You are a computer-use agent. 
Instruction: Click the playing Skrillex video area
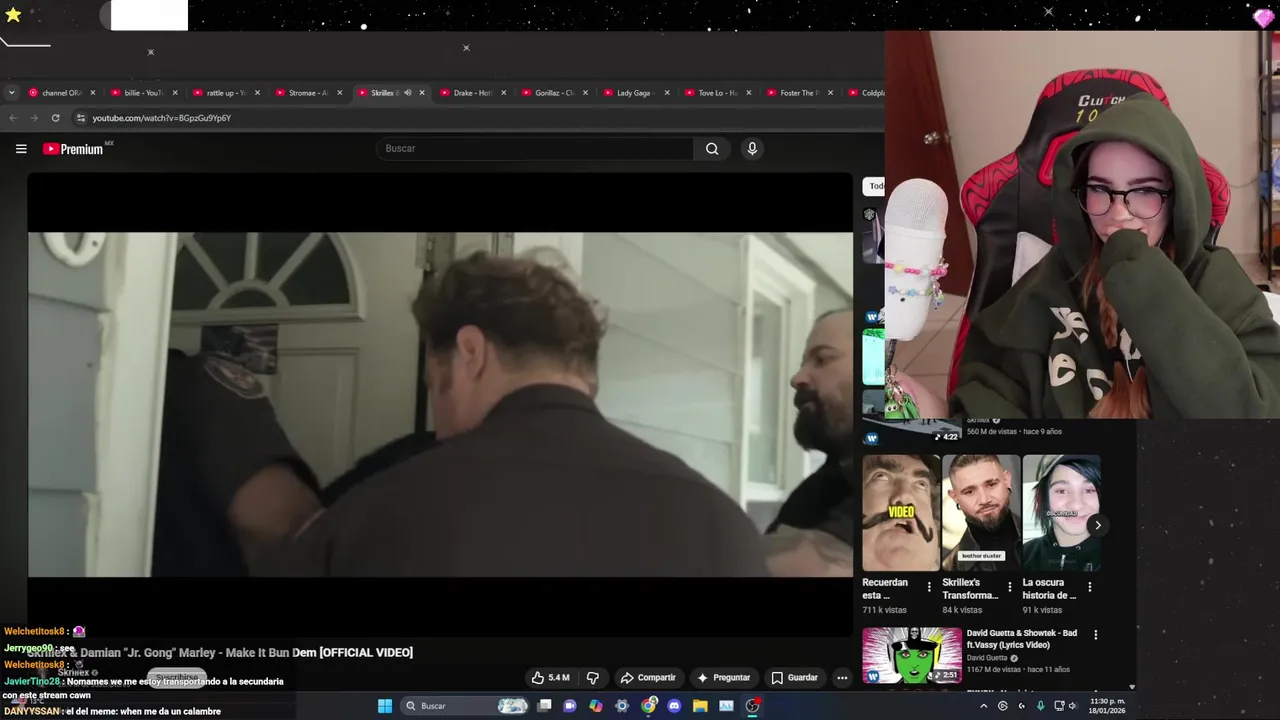click(440, 405)
